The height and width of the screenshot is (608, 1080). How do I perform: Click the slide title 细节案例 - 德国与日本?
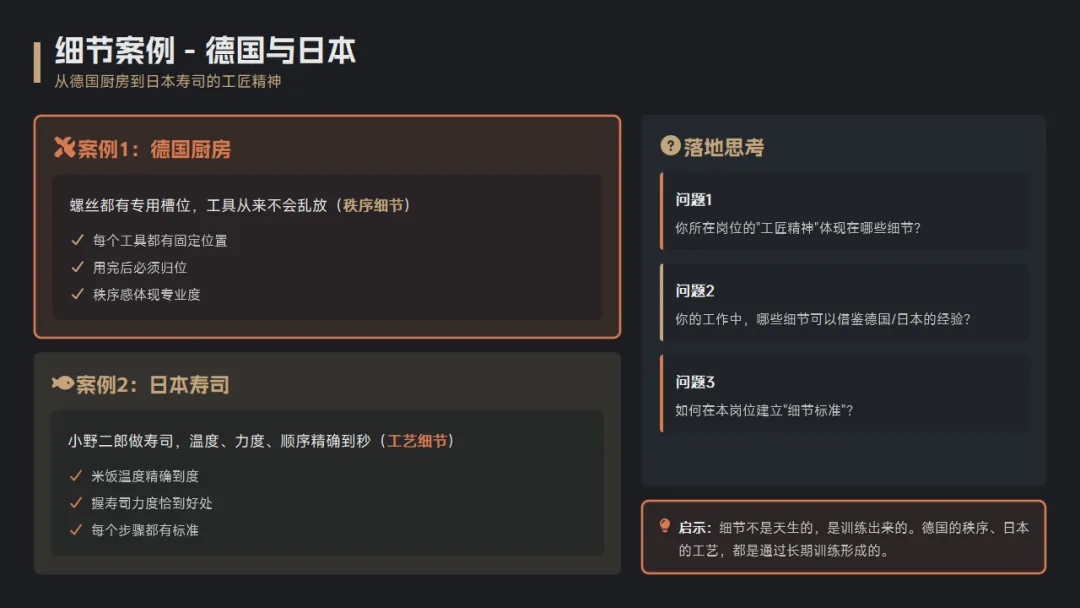pos(205,50)
